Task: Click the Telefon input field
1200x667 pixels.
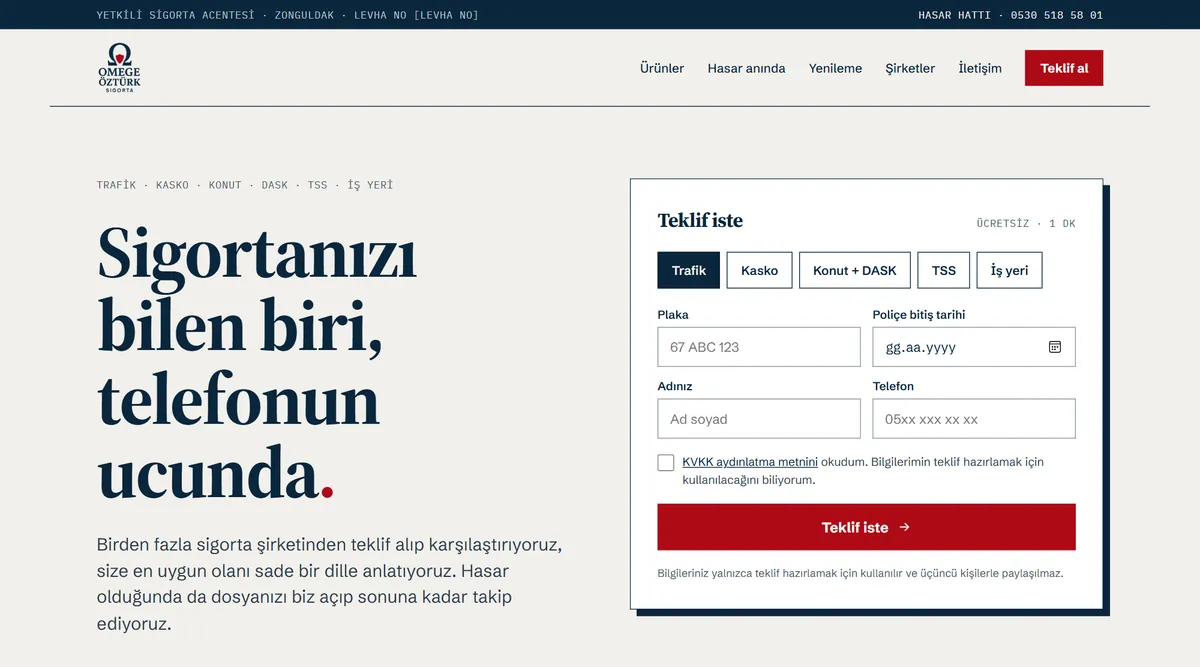Action: (974, 419)
